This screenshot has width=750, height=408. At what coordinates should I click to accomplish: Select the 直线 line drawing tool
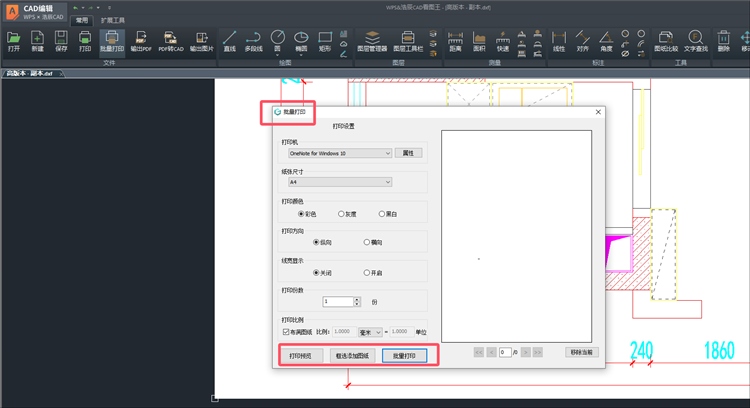pyautogui.click(x=230, y=40)
